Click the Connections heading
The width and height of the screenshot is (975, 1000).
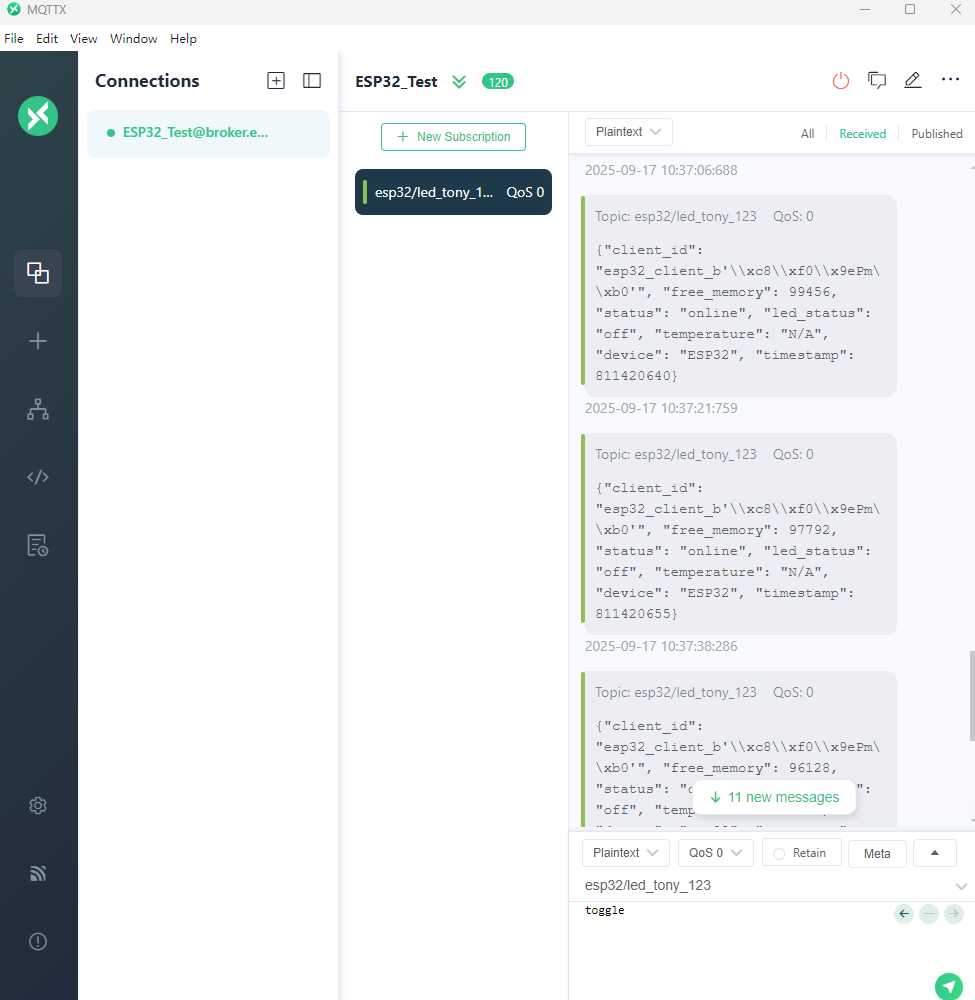[147, 81]
